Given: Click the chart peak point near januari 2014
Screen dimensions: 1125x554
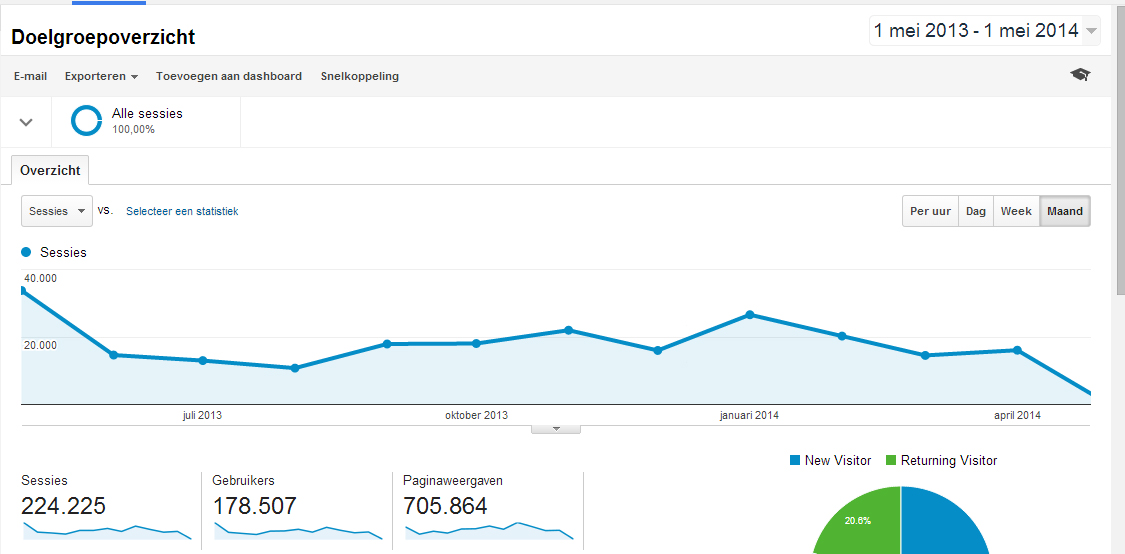Looking at the screenshot, I should [750, 314].
